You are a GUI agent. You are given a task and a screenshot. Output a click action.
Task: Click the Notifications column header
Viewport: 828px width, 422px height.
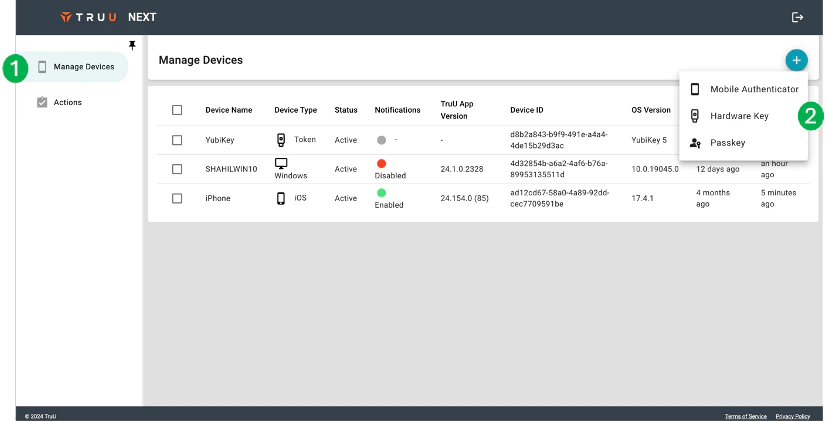pos(398,110)
